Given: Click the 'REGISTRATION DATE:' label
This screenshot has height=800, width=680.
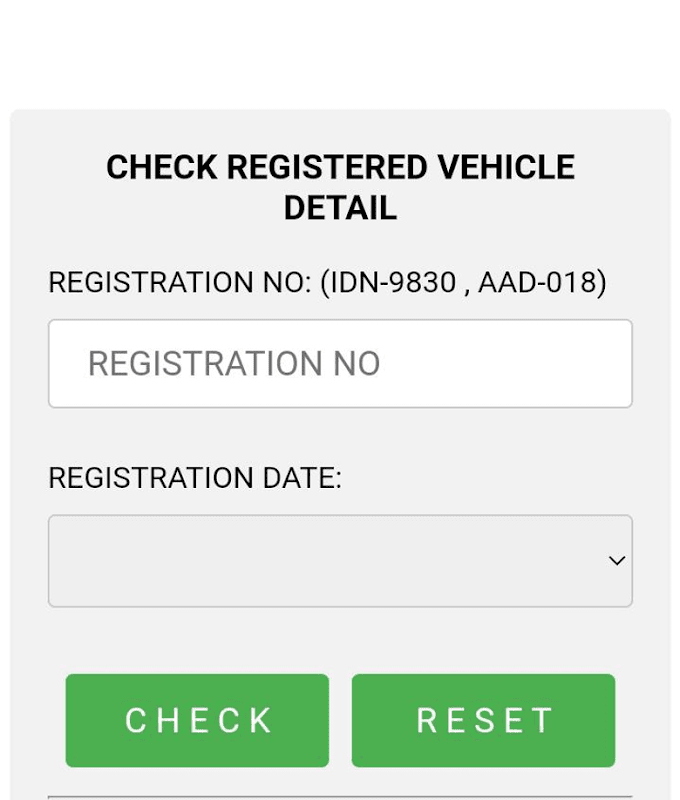Looking at the screenshot, I should [195, 478].
